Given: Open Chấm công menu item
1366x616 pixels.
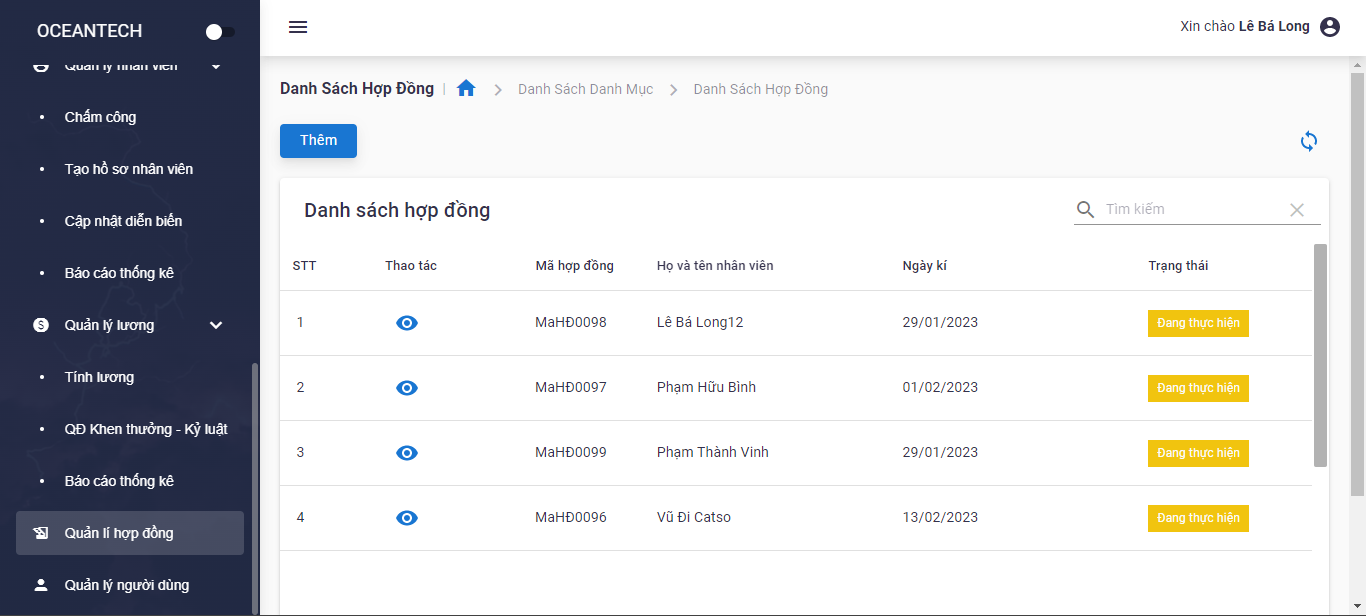Looking at the screenshot, I should (100, 117).
